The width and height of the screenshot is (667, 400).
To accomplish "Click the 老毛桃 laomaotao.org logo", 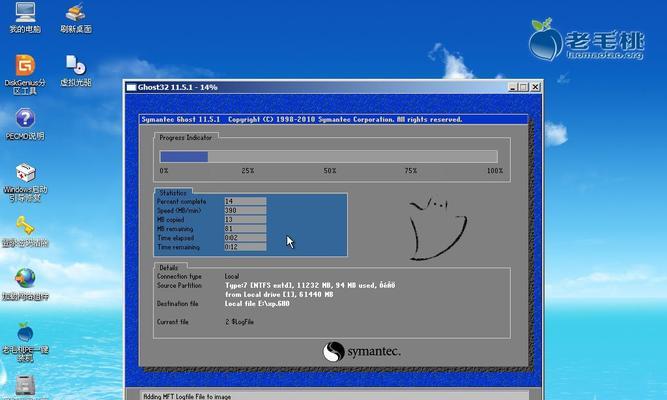I will pos(586,40).
